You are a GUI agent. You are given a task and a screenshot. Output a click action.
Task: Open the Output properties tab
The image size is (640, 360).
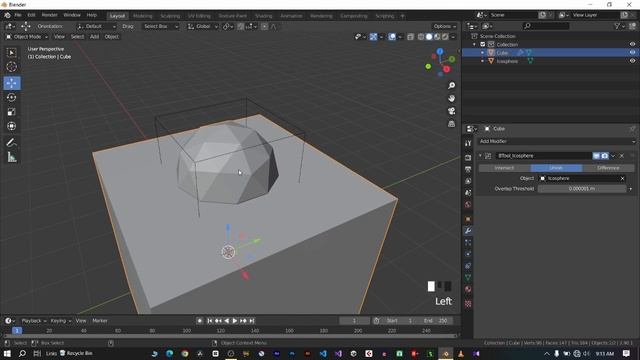468,169
